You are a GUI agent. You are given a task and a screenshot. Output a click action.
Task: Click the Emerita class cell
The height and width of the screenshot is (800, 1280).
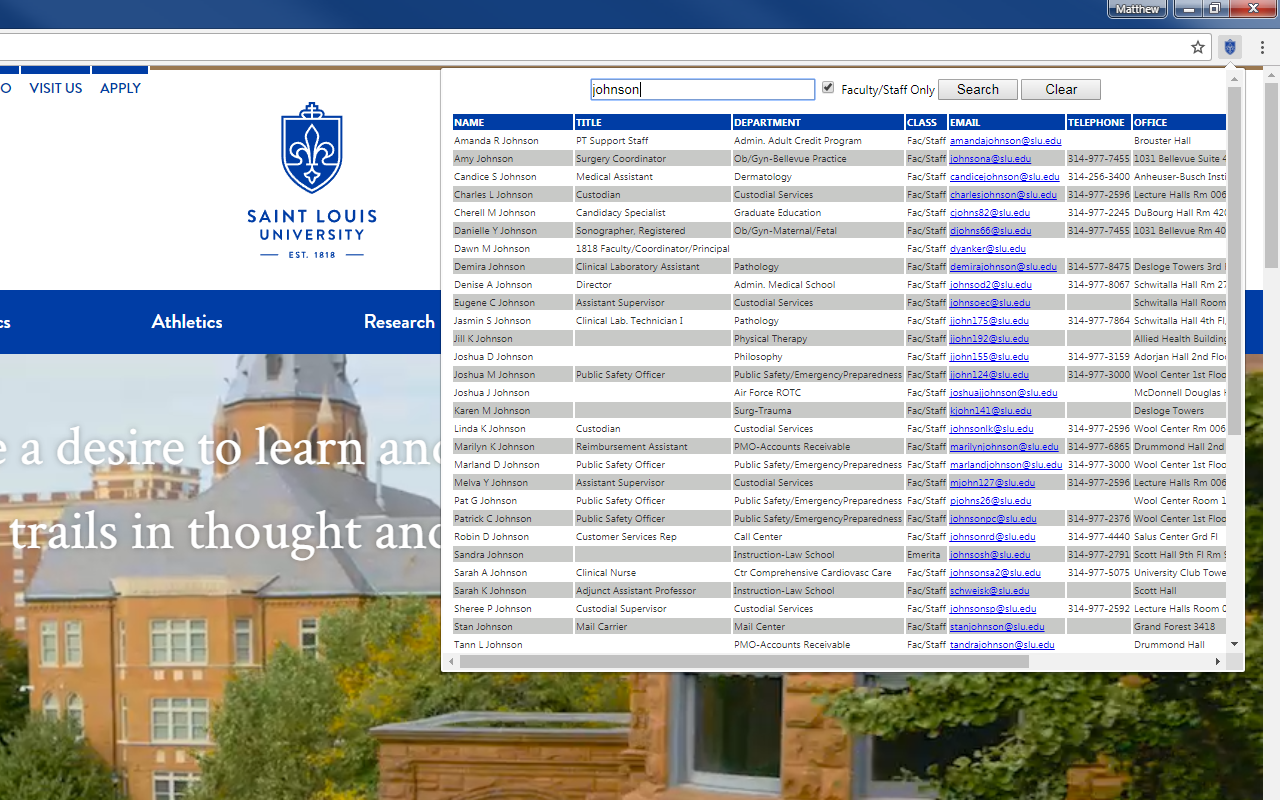pos(924,555)
